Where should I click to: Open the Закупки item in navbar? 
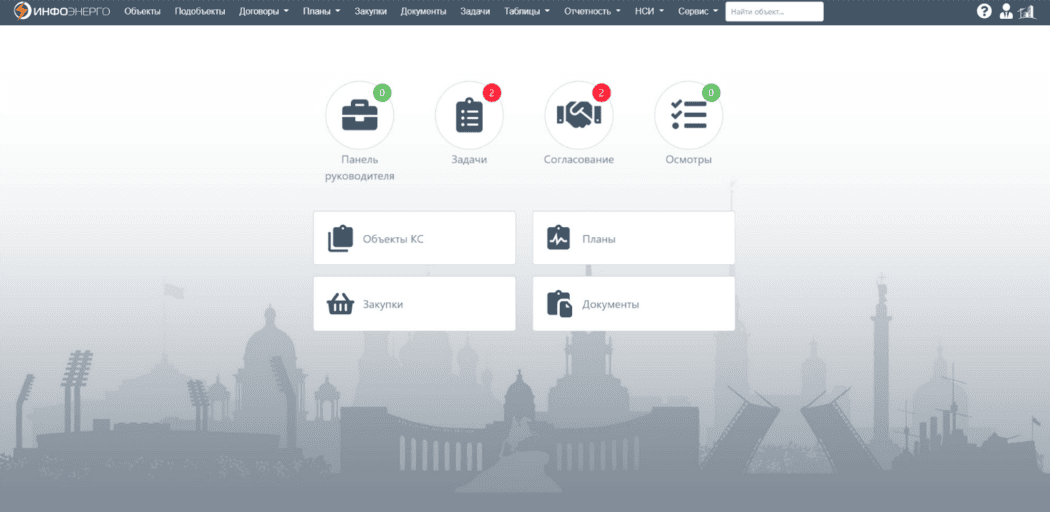click(370, 12)
